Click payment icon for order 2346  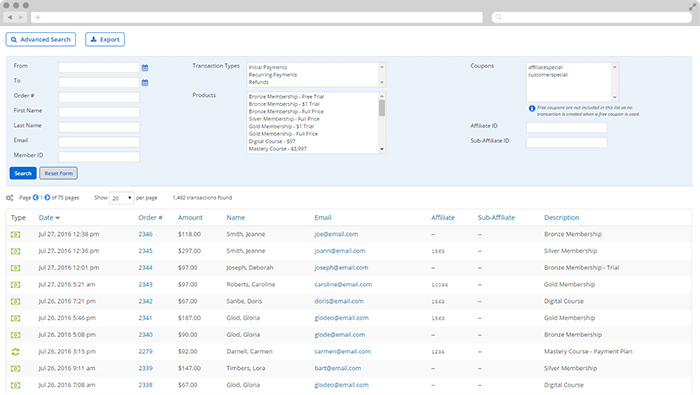point(16,234)
